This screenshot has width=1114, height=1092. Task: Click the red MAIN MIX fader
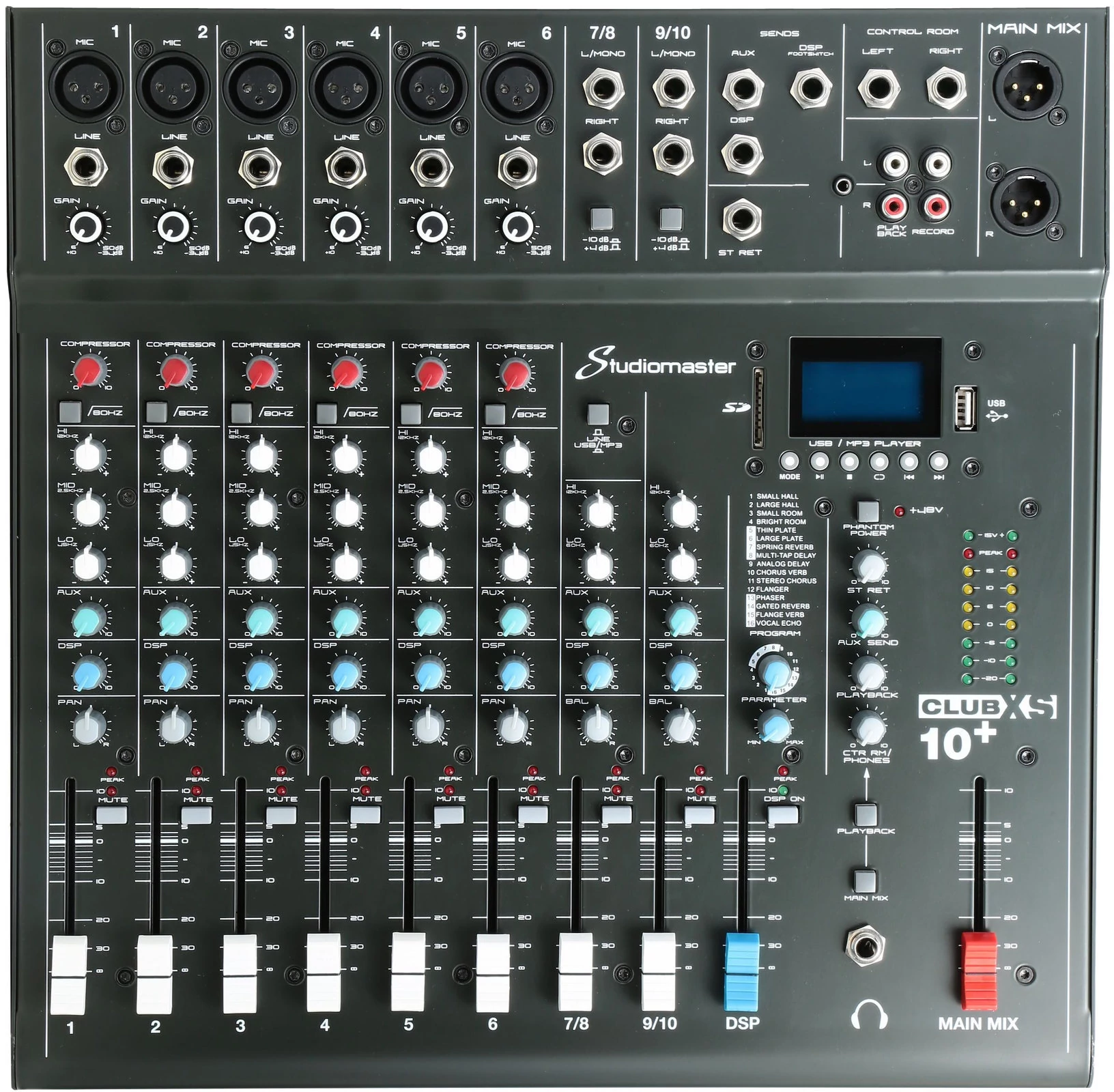coord(978,969)
